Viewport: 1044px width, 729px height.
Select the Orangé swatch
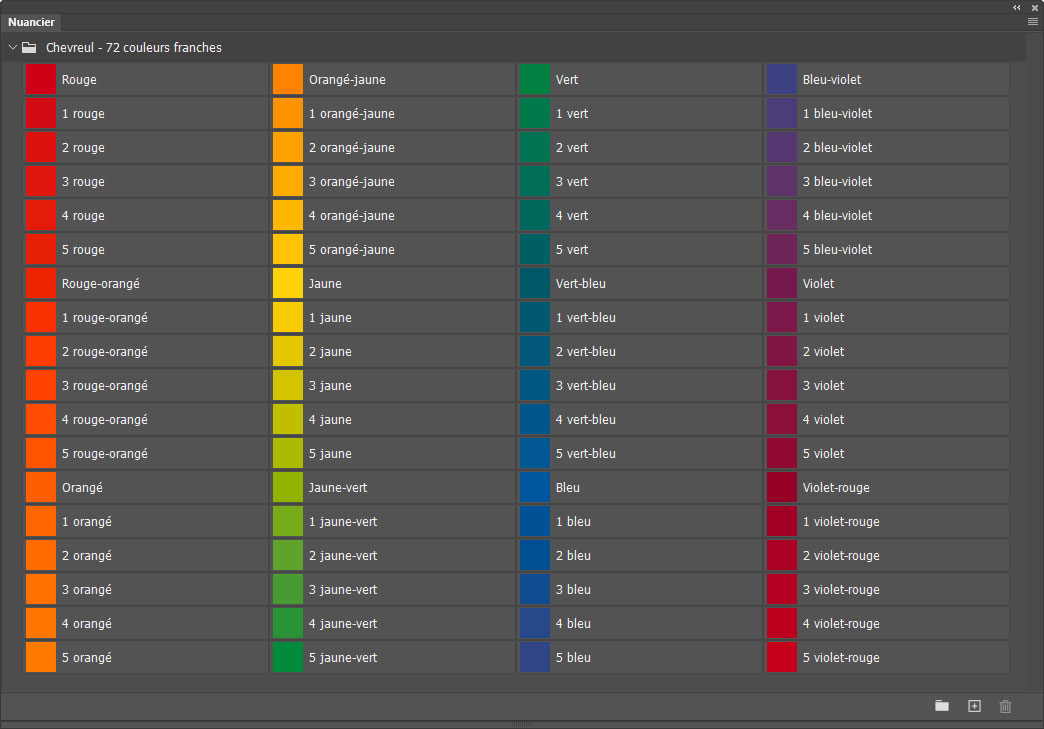pyautogui.click(x=41, y=488)
